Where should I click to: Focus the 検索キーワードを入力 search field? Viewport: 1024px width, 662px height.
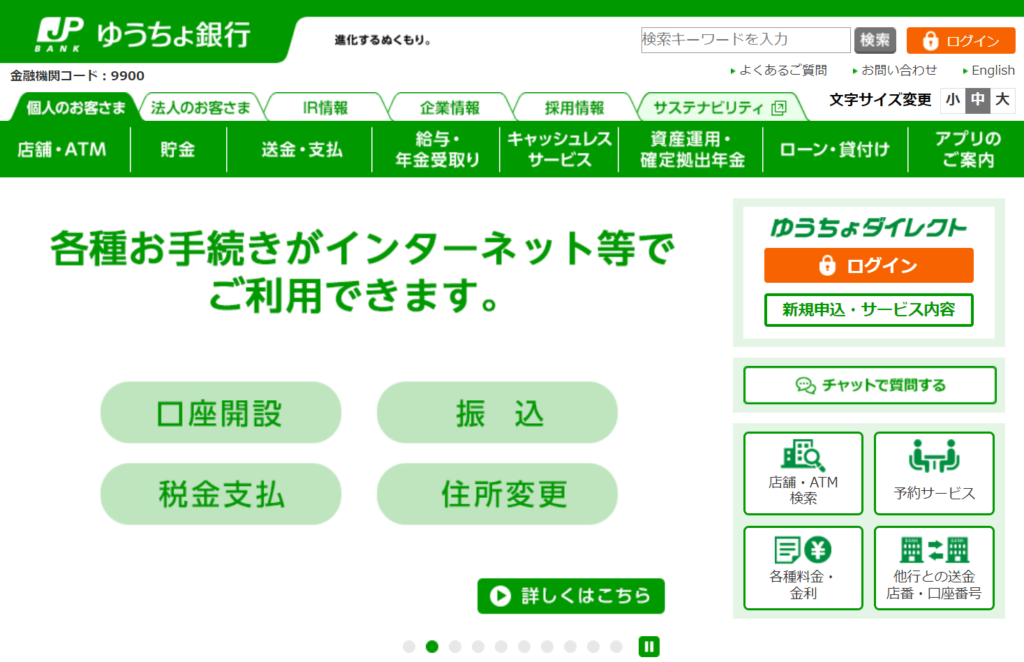pos(745,40)
